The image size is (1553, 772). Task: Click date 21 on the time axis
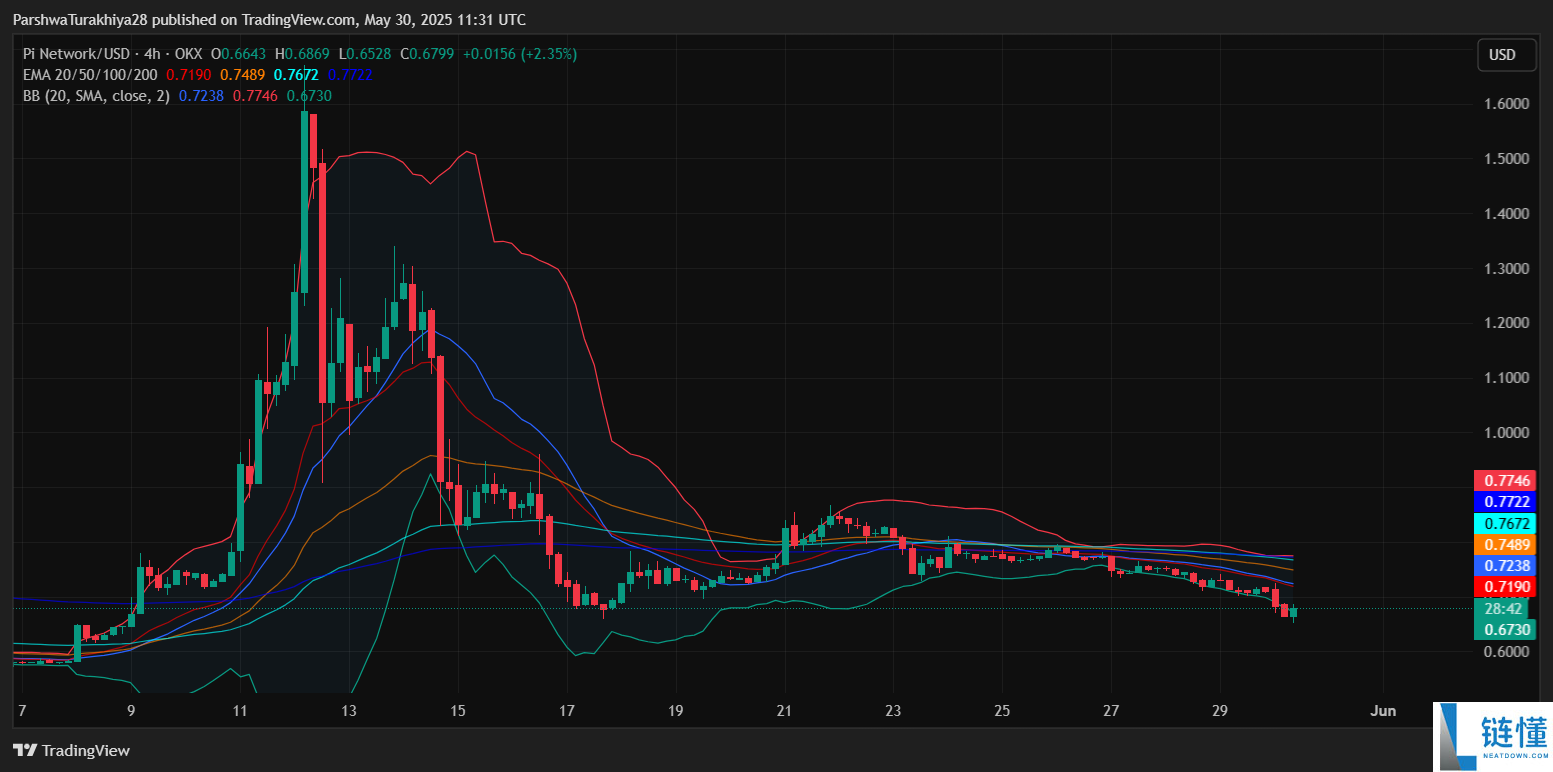point(785,710)
